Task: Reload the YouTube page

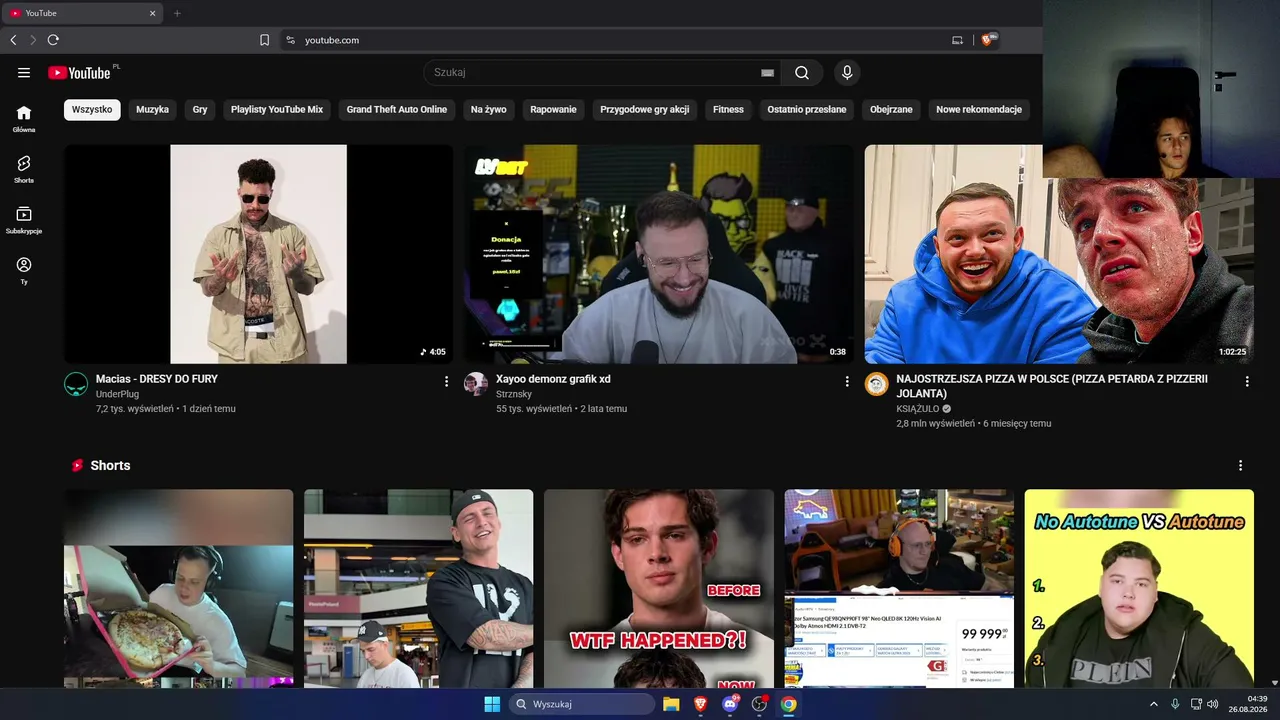Action: [53, 40]
